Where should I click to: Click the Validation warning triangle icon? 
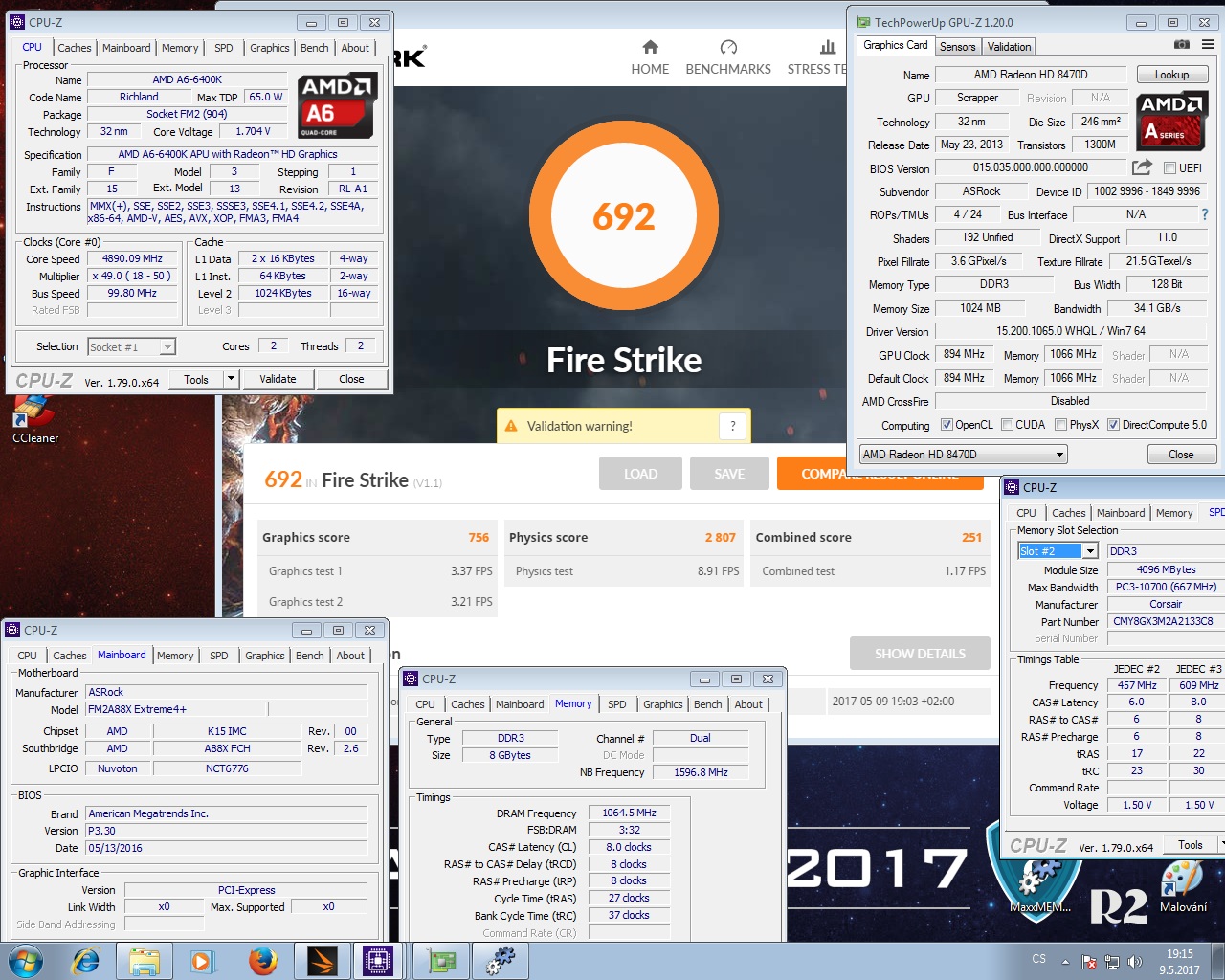point(511,426)
